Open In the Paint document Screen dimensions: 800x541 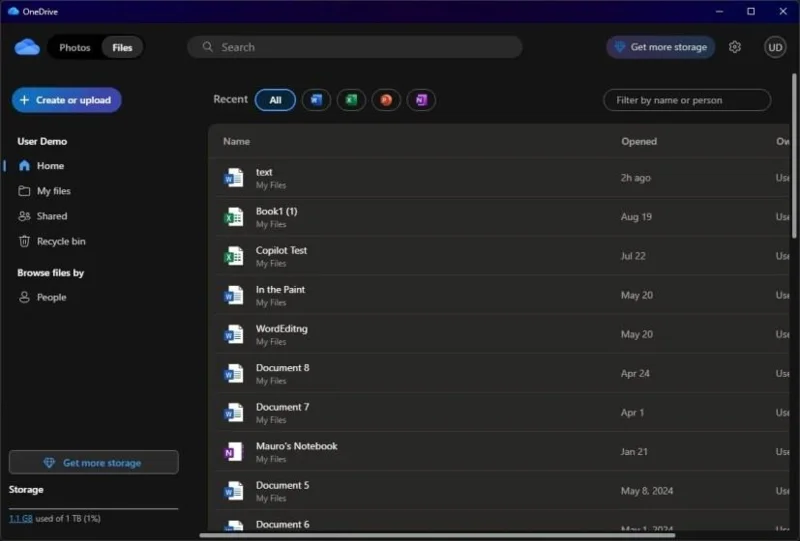[280, 289]
